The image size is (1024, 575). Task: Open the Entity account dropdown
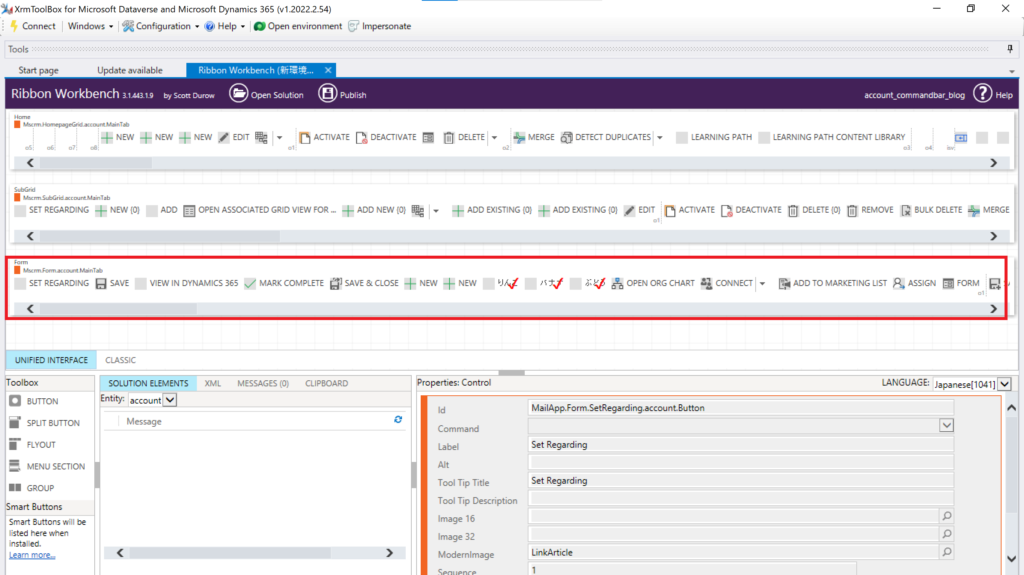pos(169,400)
